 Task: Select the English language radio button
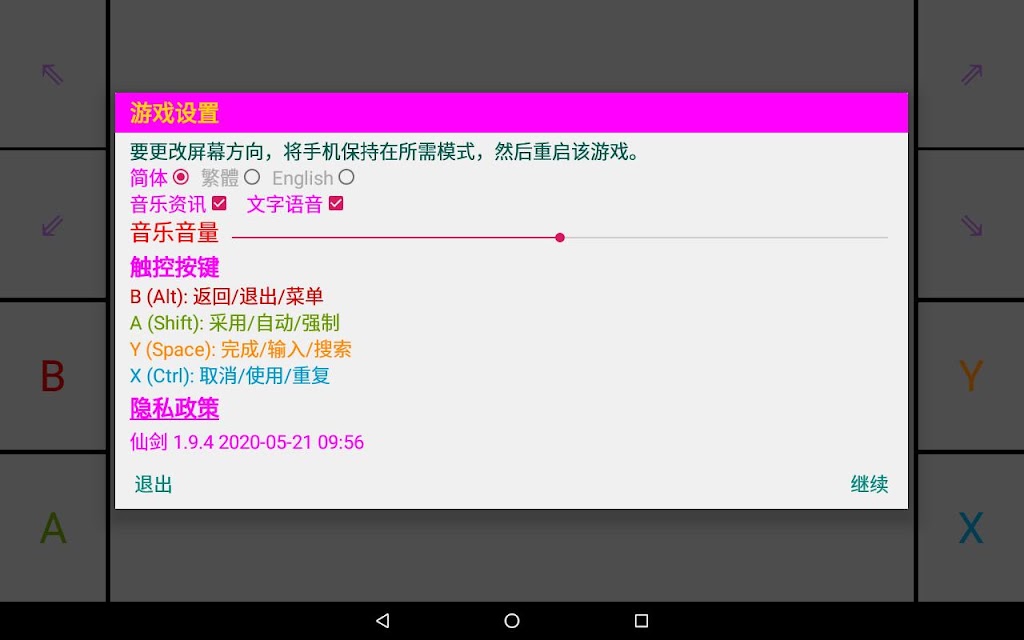coord(347,177)
